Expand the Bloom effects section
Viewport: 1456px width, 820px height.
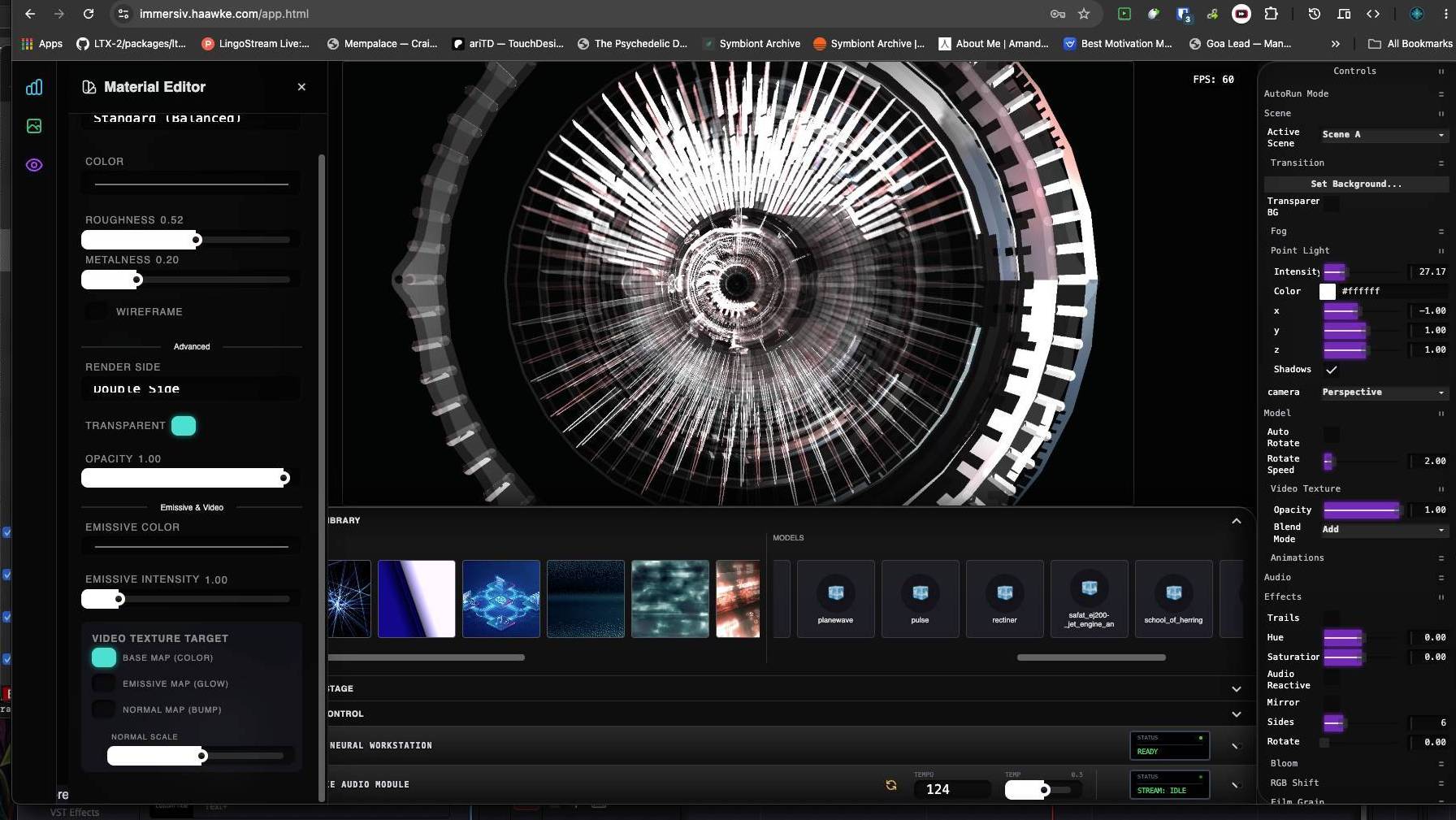(x=1356, y=764)
